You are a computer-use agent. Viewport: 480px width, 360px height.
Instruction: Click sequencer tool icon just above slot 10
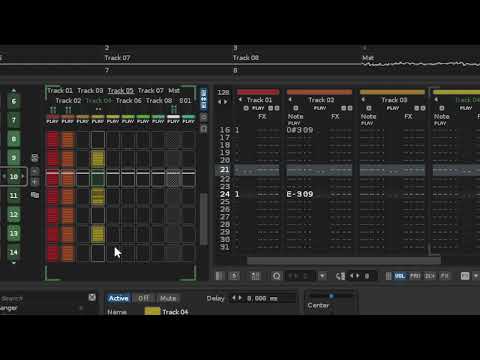point(35,171)
